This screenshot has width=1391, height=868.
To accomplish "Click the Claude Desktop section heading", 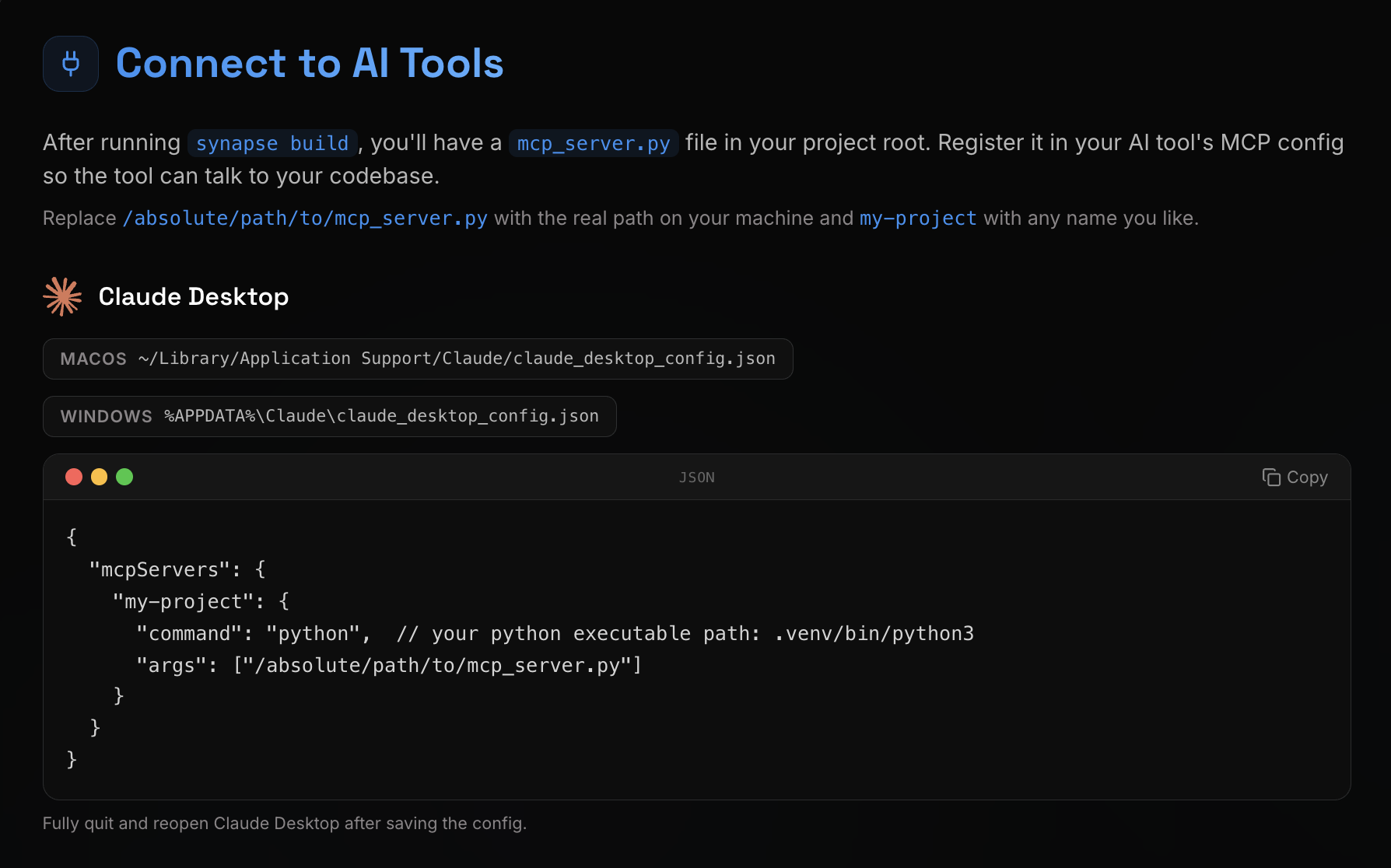I will 194,296.
